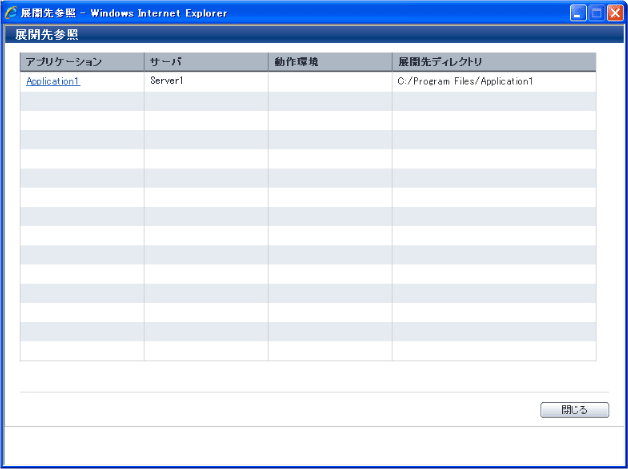Select the アプリケーション column header

click(64, 62)
